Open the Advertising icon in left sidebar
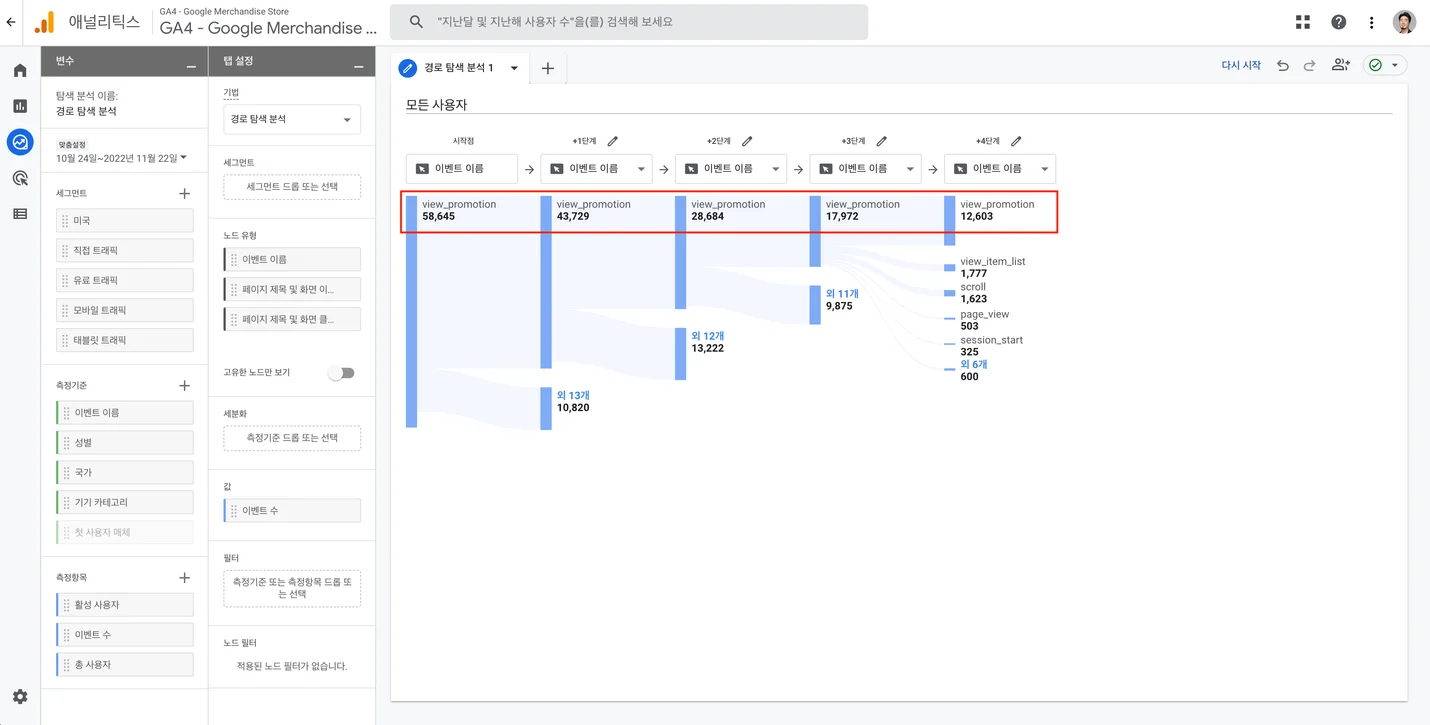This screenshot has width=1430, height=725. click(20, 178)
